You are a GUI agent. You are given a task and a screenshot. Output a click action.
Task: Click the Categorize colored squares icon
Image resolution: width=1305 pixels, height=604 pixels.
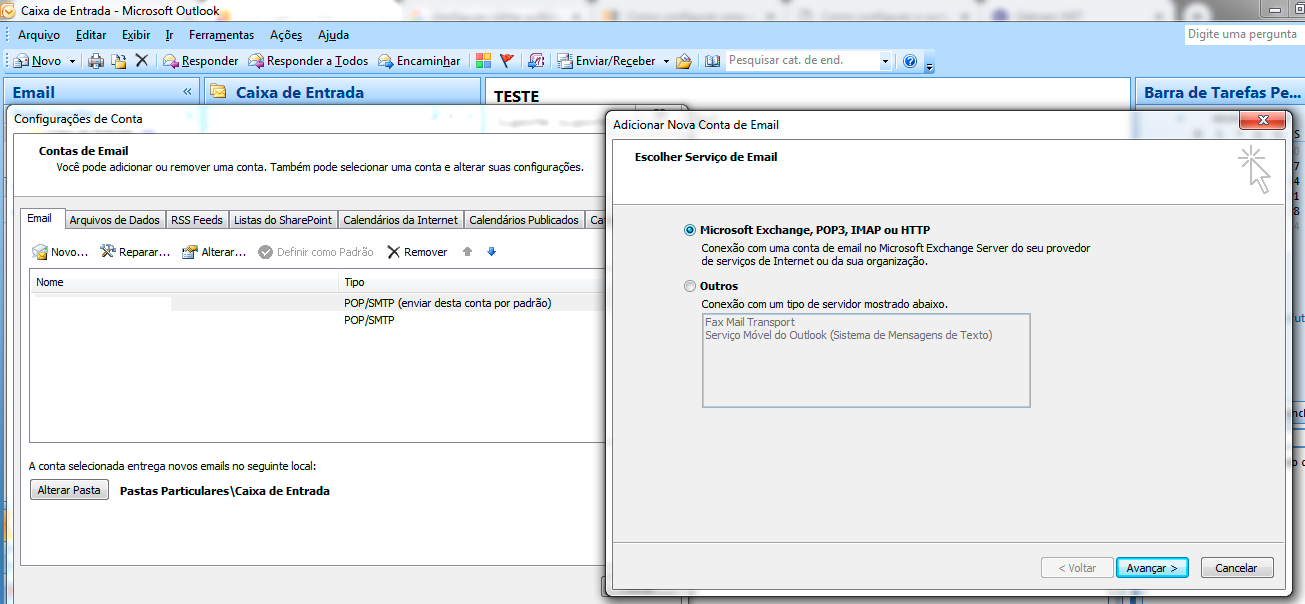(x=483, y=61)
